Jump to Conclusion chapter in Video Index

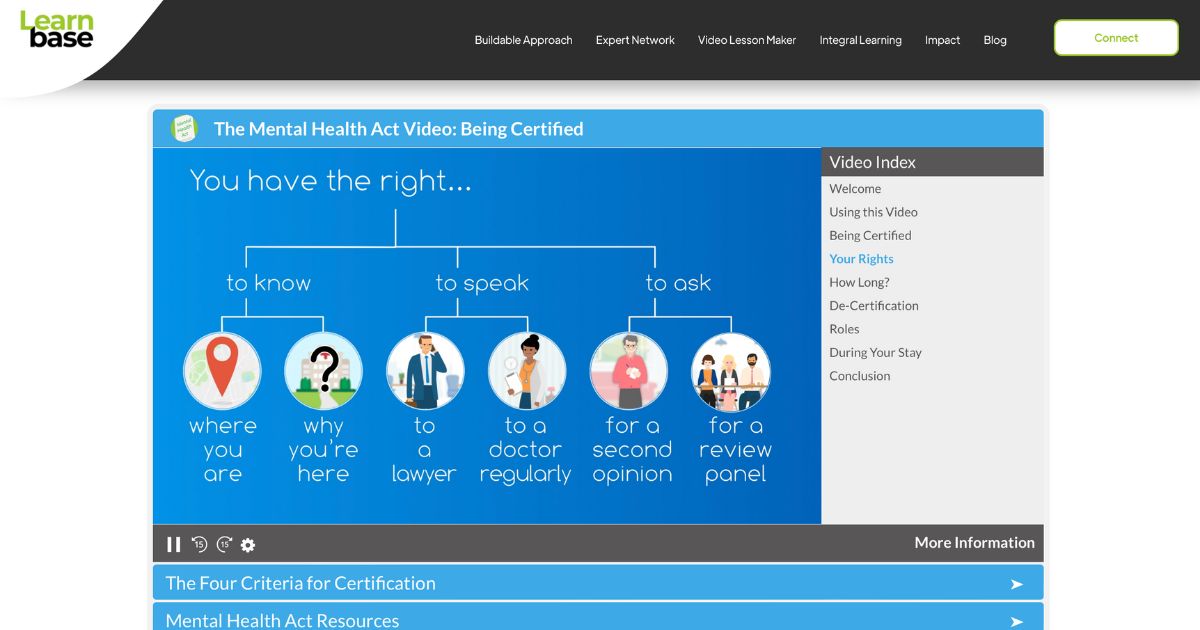click(x=859, y=376)
